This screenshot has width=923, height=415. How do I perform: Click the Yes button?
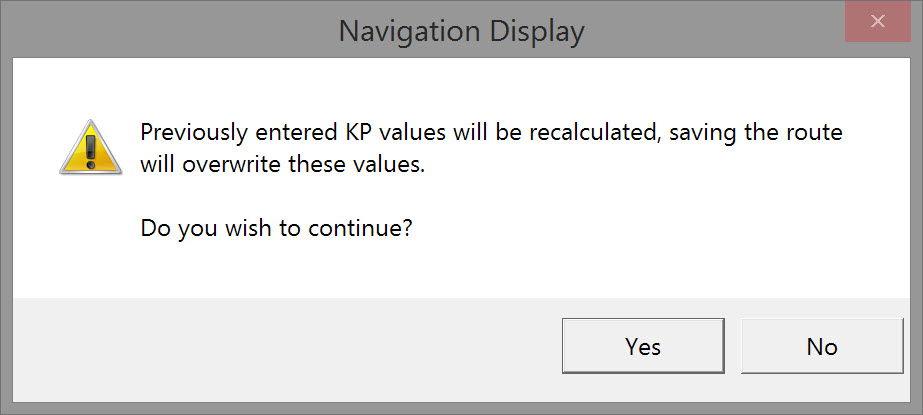(x=643, y=346)
